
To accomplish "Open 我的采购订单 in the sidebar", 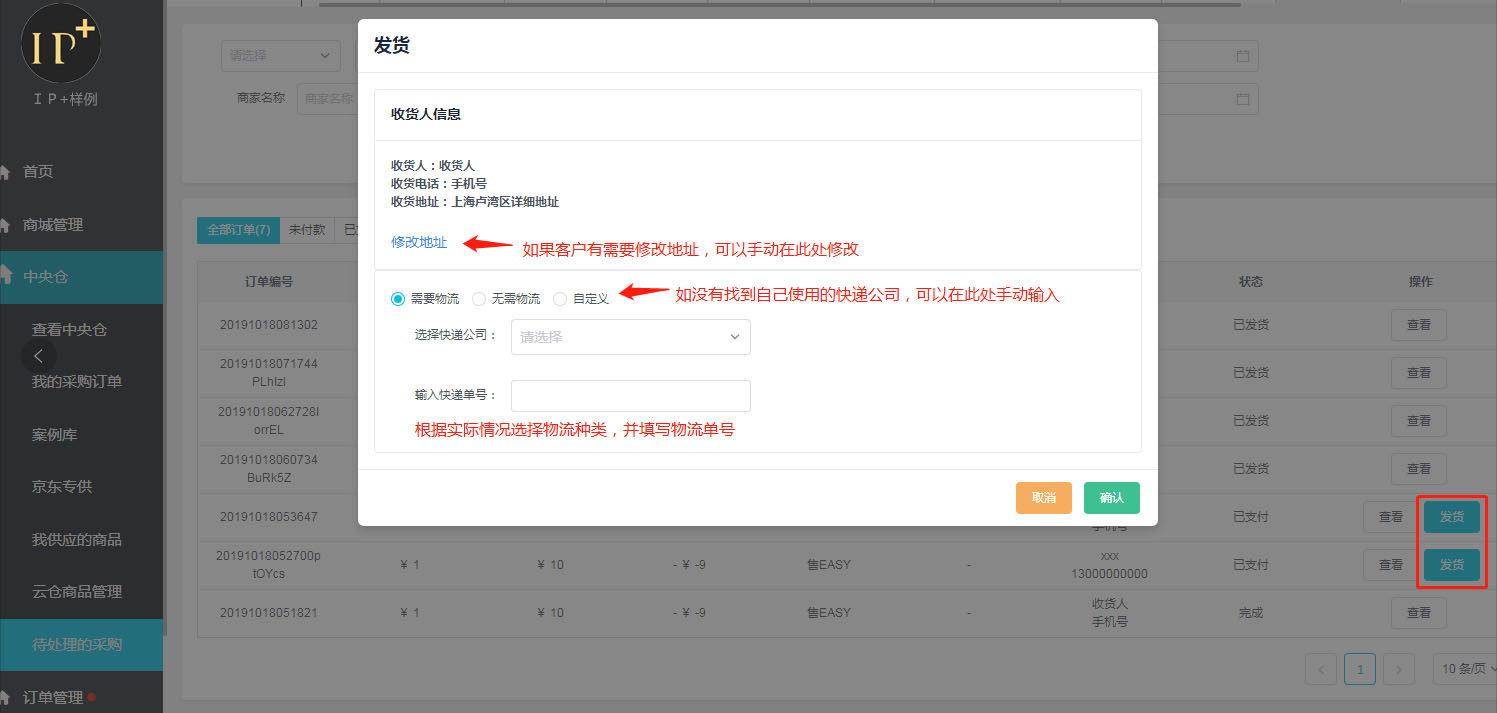I will [77, 381].
